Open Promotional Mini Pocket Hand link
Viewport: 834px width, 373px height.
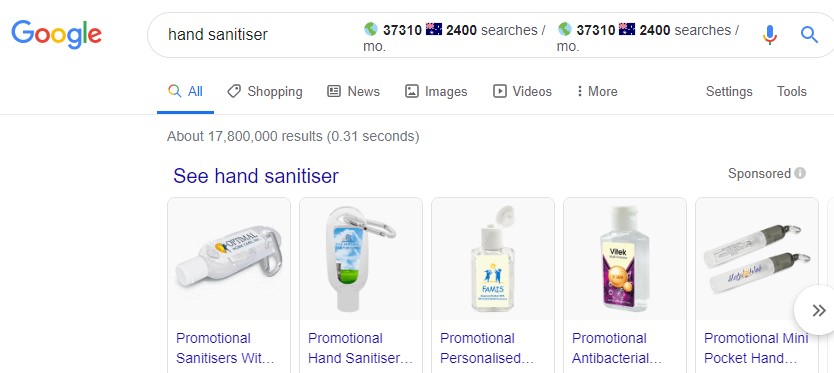point(756,349)
